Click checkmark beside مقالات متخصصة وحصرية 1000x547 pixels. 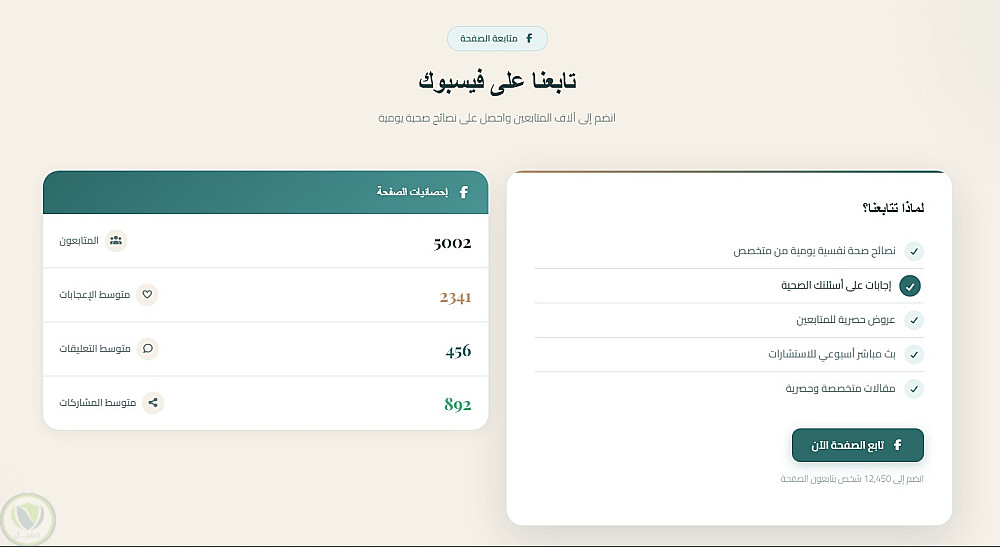914,389
